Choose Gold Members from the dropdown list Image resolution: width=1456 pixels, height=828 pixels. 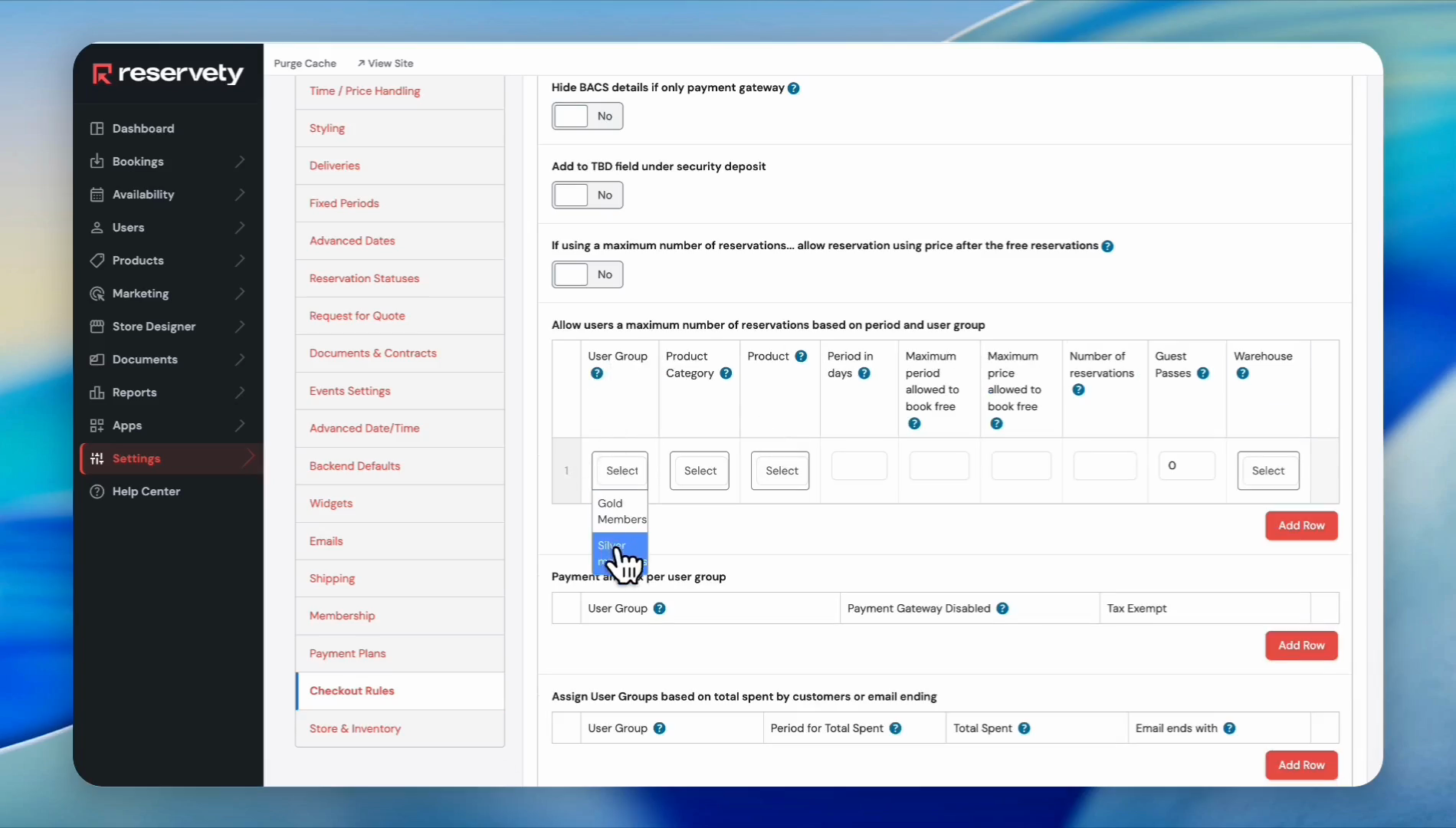click(x=620, y=511)
